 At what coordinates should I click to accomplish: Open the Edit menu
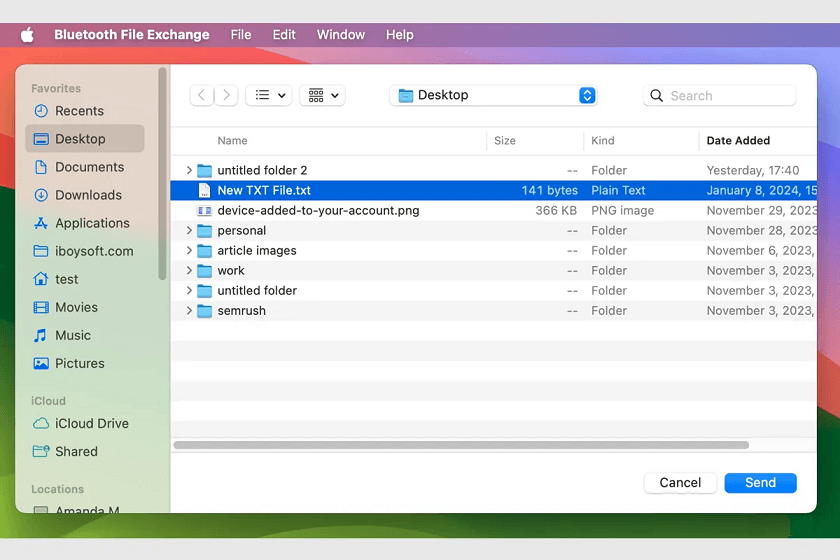pos(284,35)
